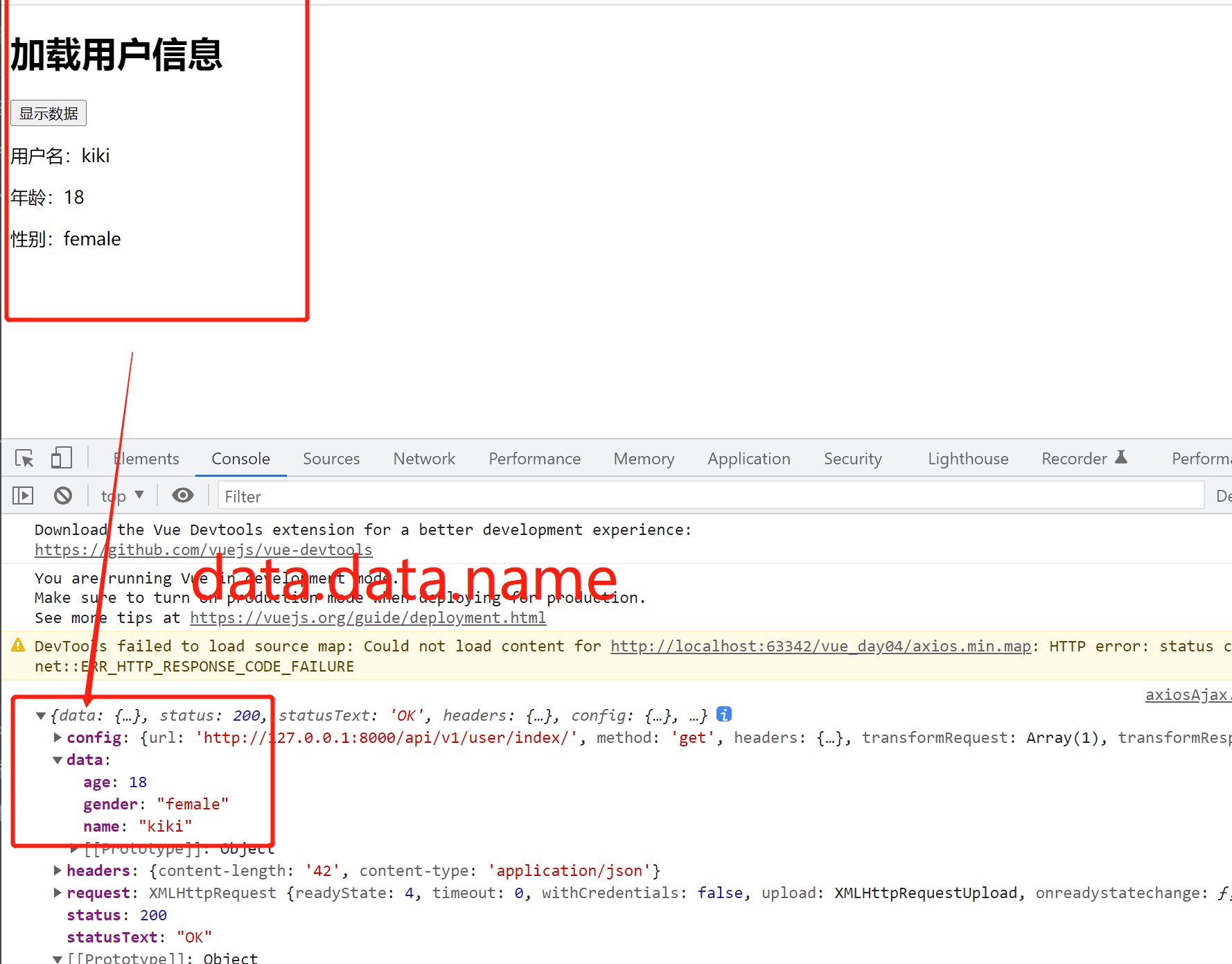Click the age: 18 property

(x=115, y=782)
